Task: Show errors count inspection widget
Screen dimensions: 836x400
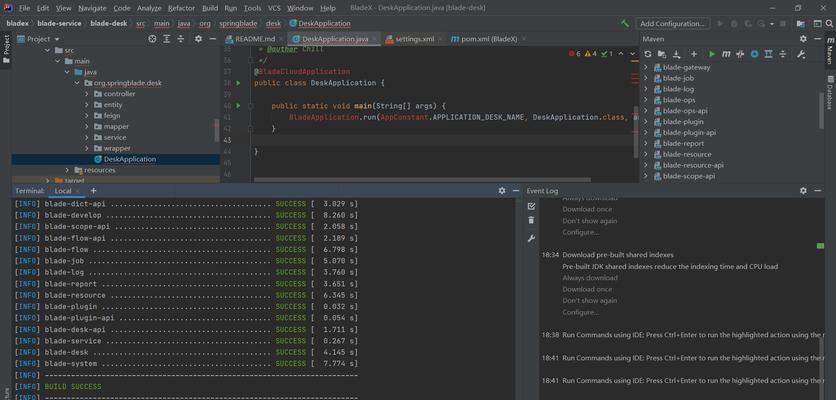Action: click(575, 54)
